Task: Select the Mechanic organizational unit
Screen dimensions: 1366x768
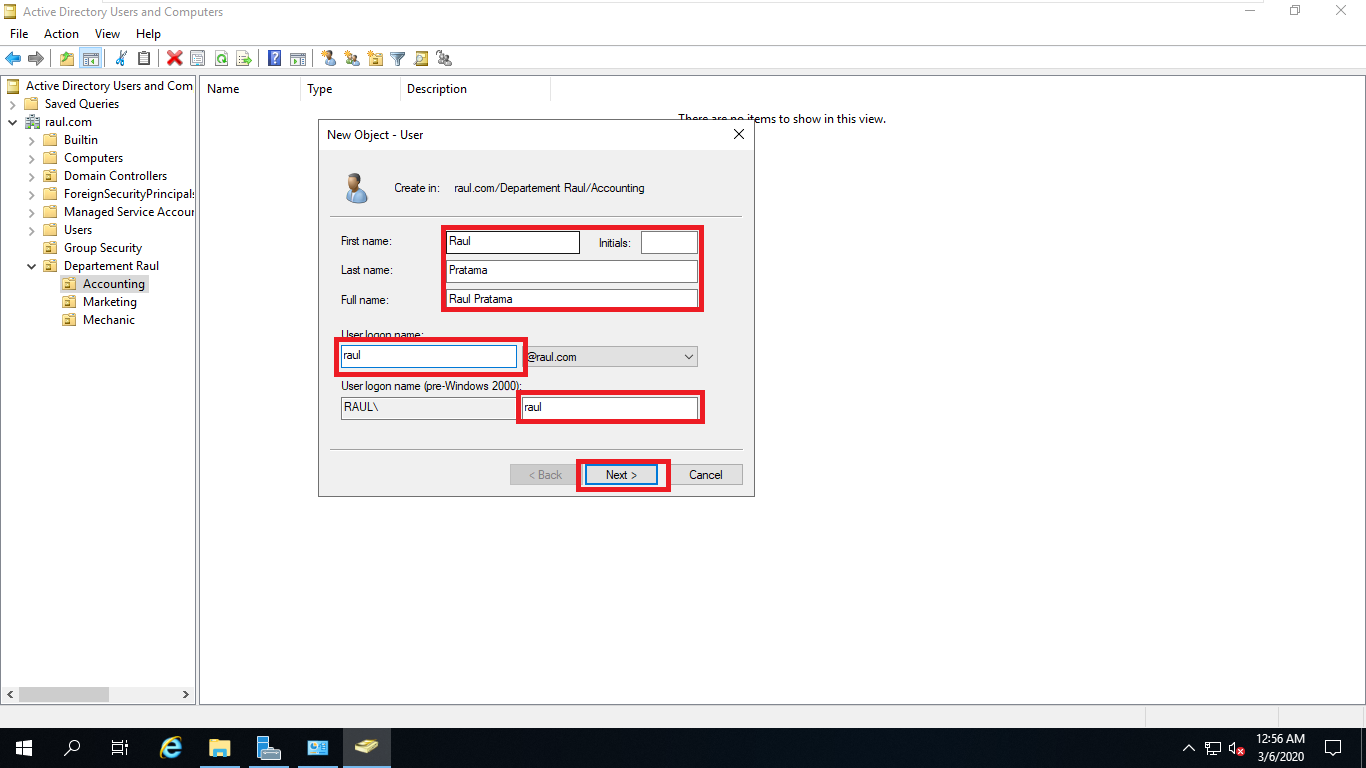Action: click(109, 320)
